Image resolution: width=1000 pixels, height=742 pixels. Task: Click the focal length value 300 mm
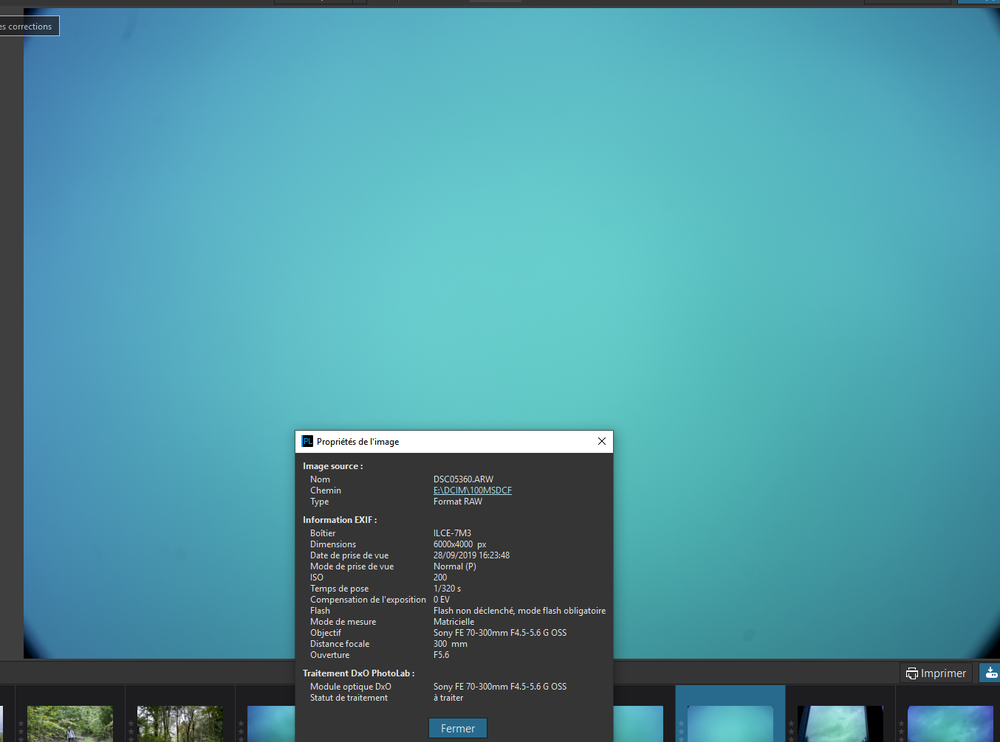coord(450,644)
